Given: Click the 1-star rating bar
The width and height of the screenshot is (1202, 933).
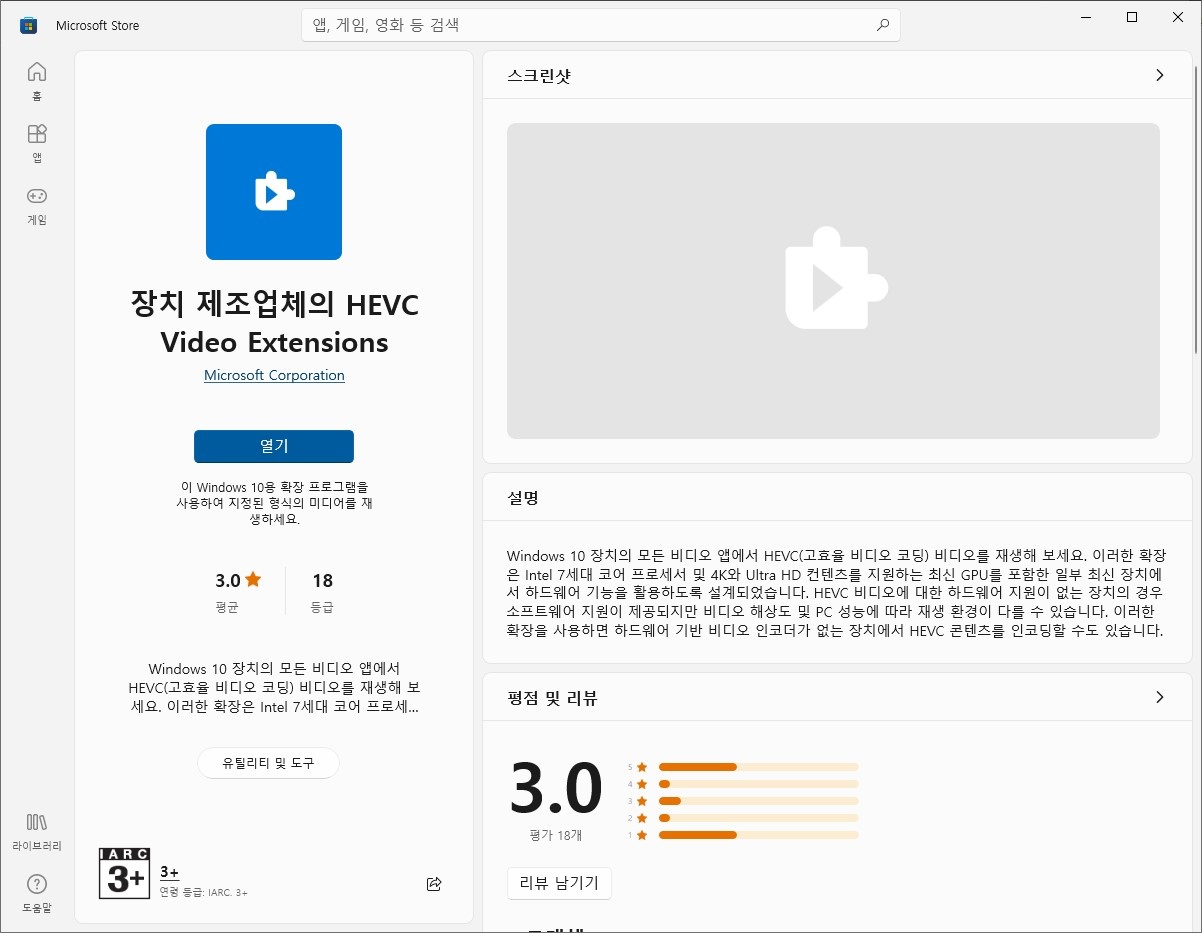Looking at the screenshot, I should click(758, 835).
